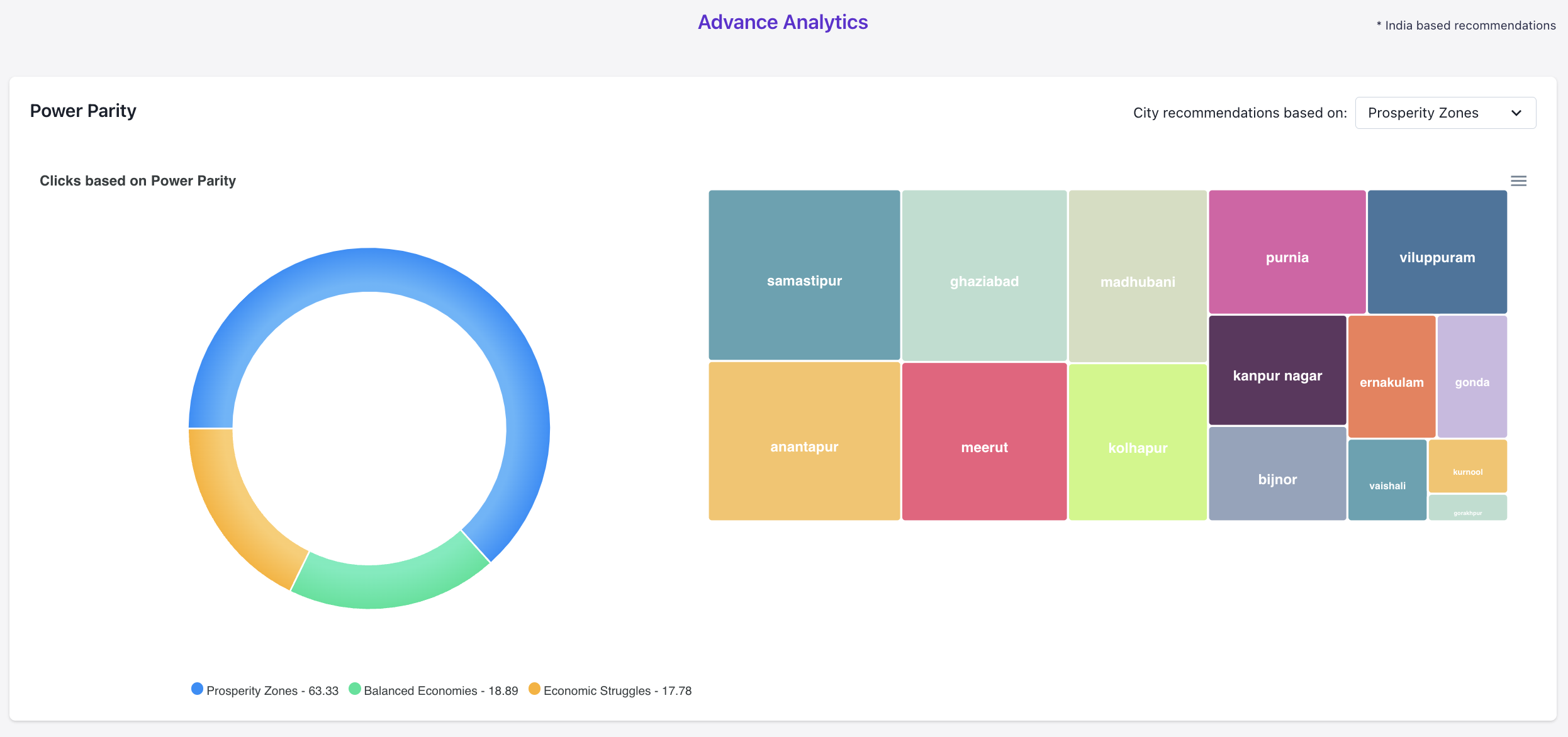Click the Advance Analytics heading
1568x737 pixels.
783,23
